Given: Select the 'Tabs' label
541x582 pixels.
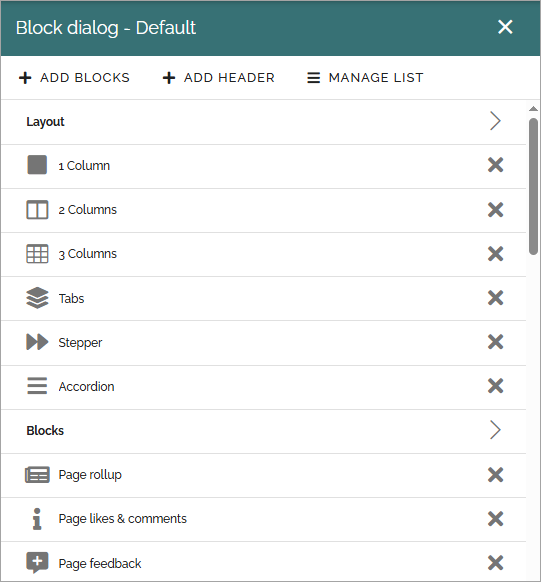Looking at the screenshot, I should tap(71, 298).
